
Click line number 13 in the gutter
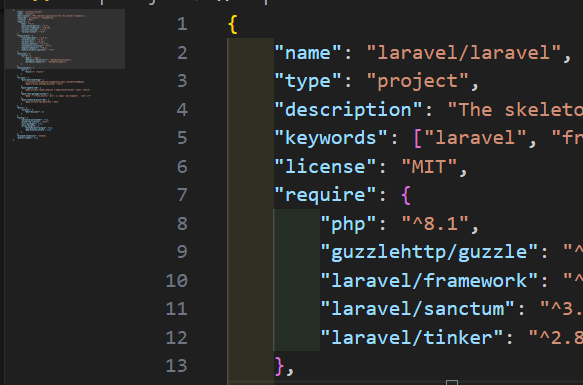click(177, 366)
